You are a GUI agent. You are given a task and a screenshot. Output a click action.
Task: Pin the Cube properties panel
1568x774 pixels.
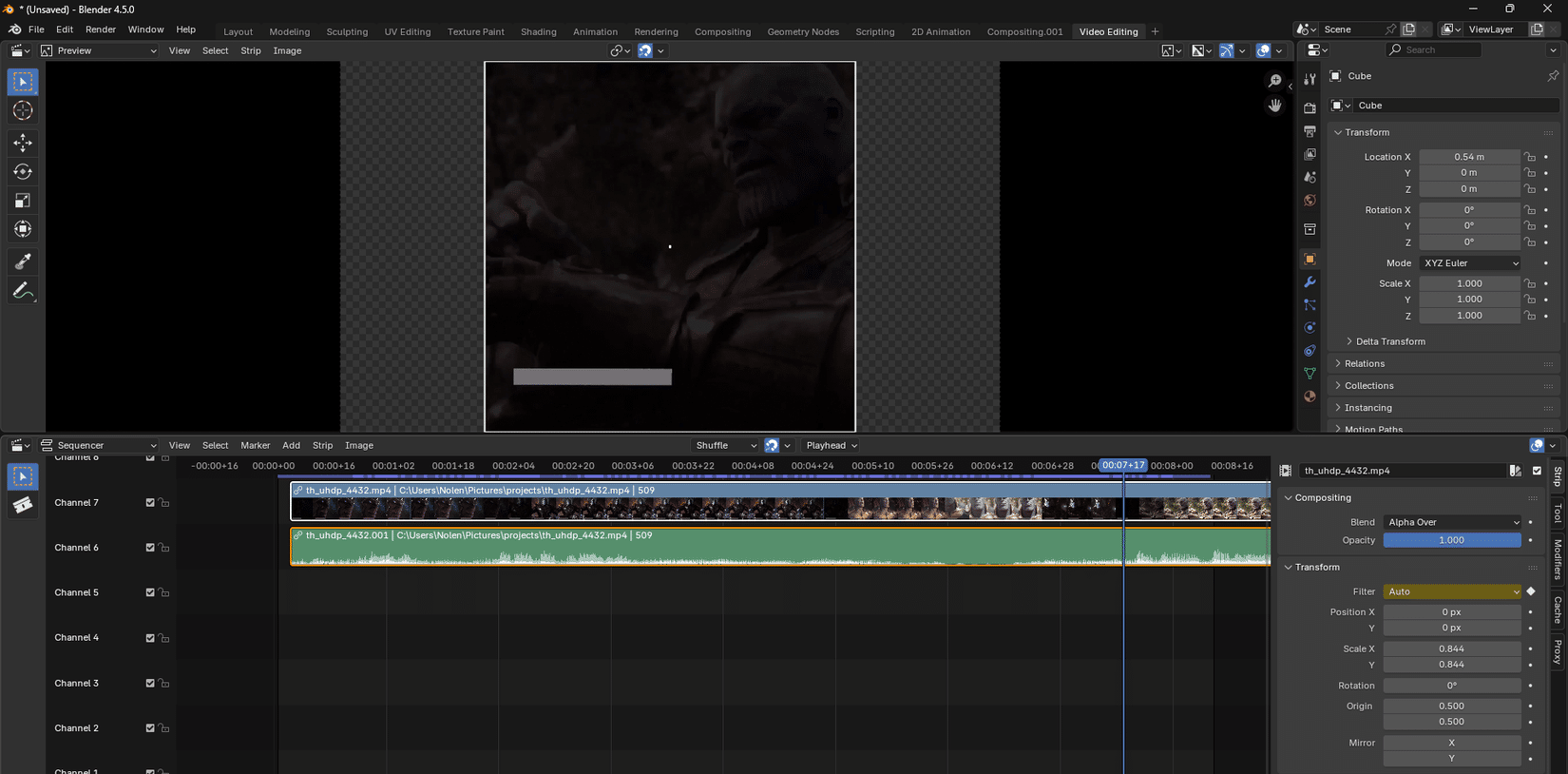coord(1553,76)
